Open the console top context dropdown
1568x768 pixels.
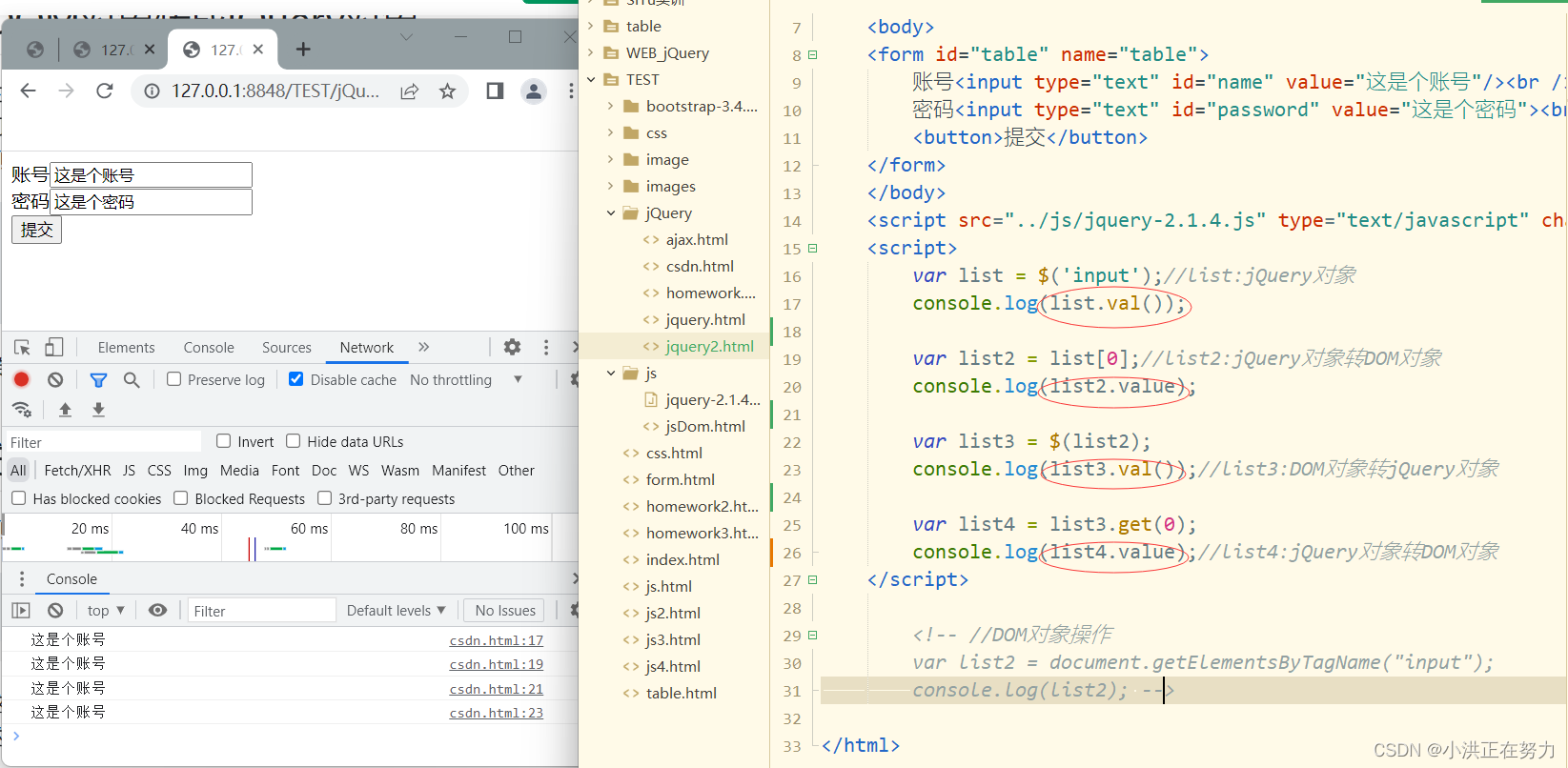pos(106,610)
